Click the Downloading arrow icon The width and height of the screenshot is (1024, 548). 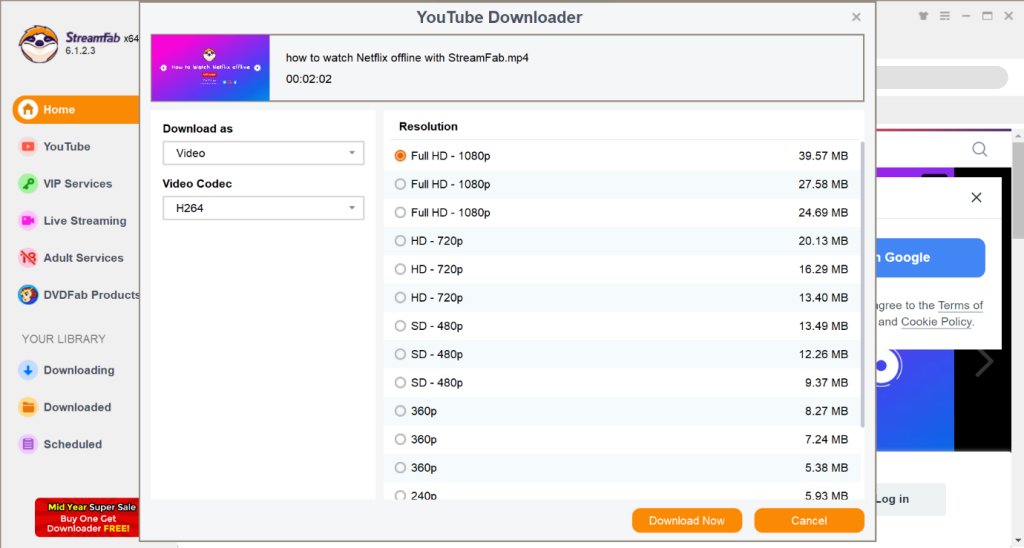[x=27, y=370]
